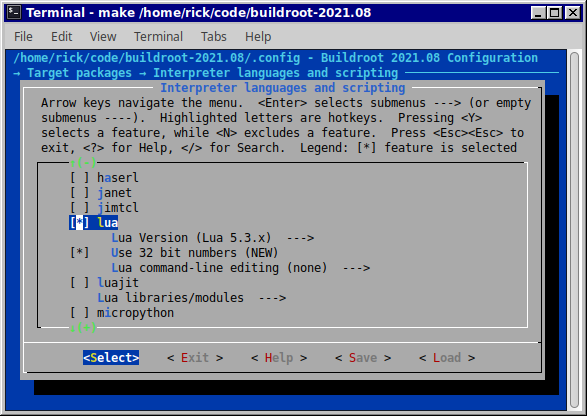587x416 pixels.
Task: Open the Edit menu
Action: pos(61,37)
